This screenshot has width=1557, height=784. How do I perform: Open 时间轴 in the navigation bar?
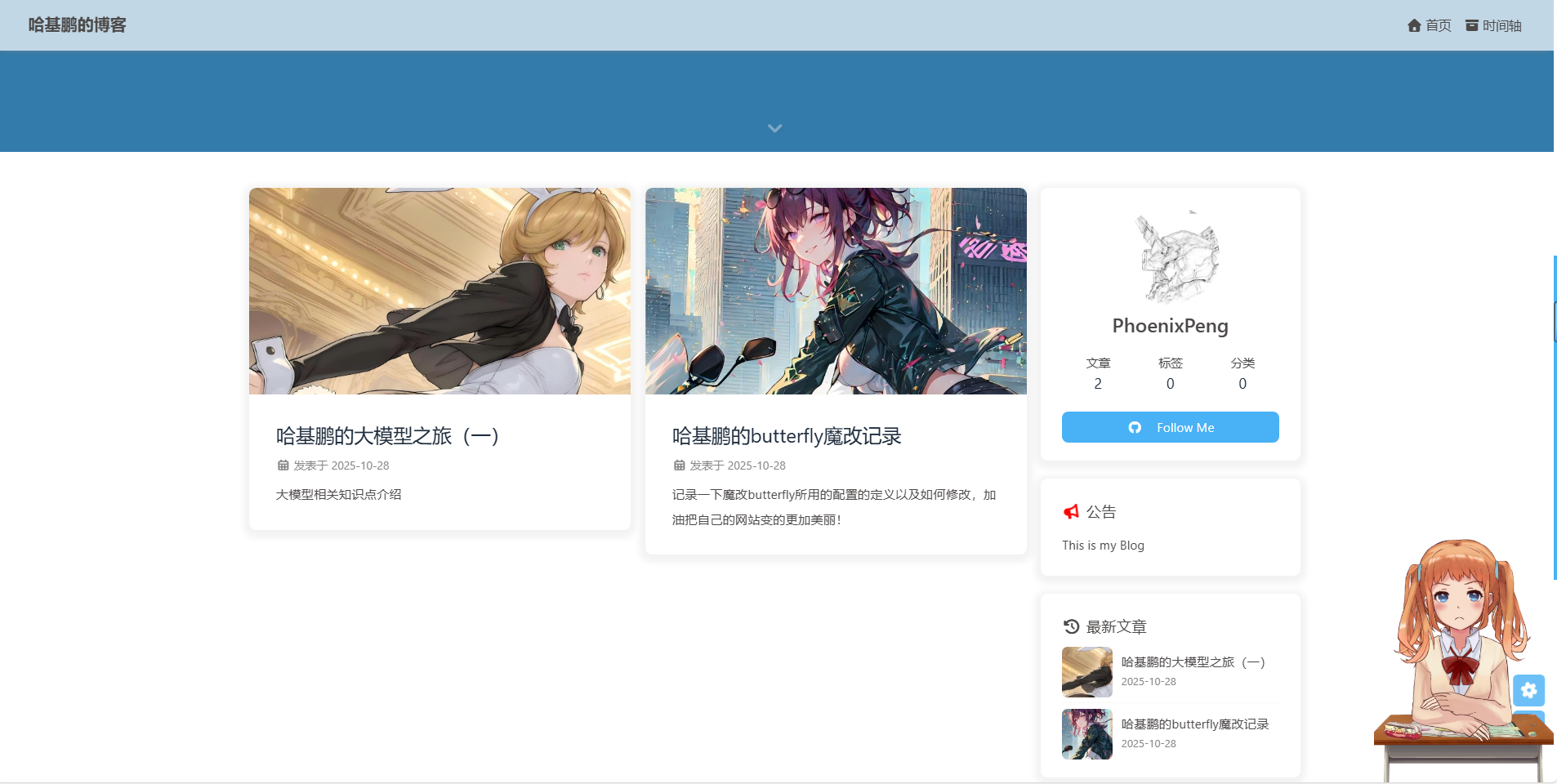[1493, 25]
